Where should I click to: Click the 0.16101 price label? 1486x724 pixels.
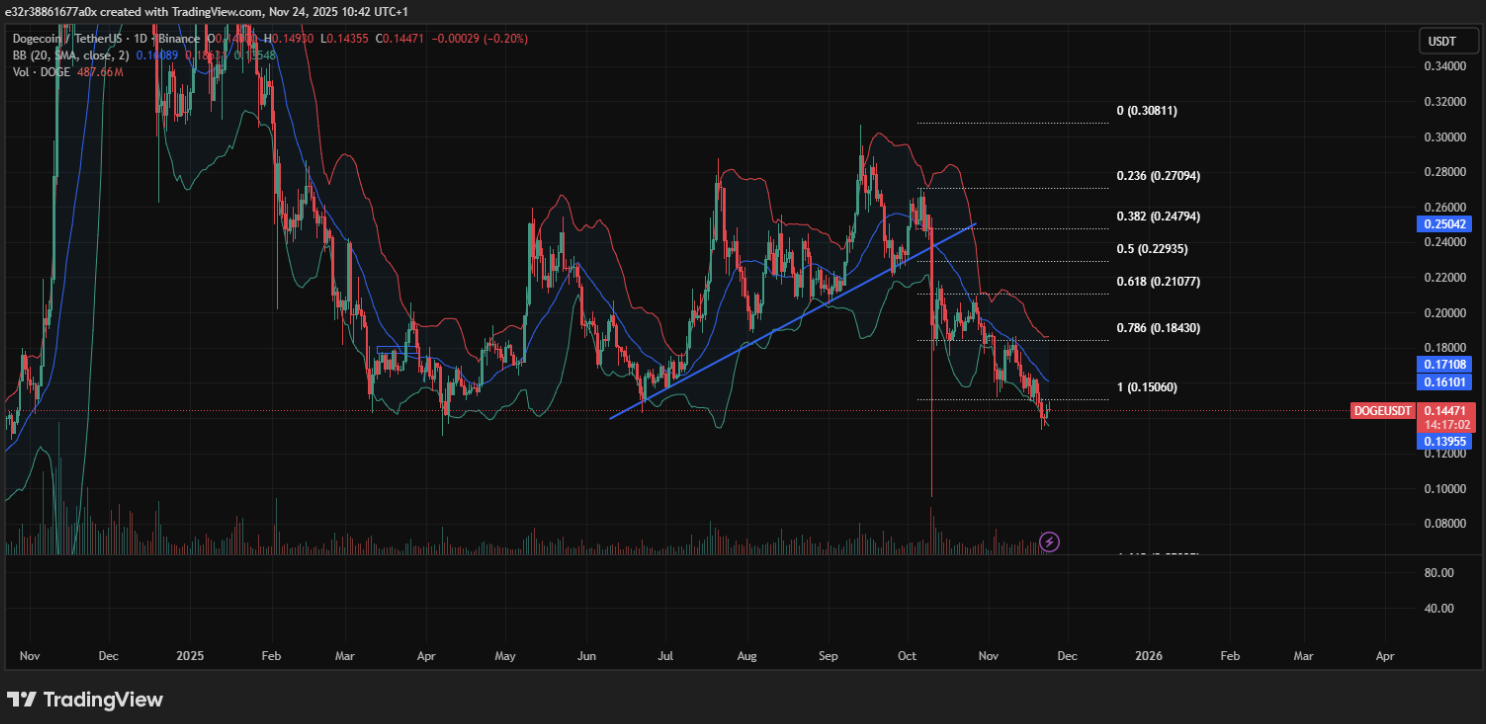1444,381
